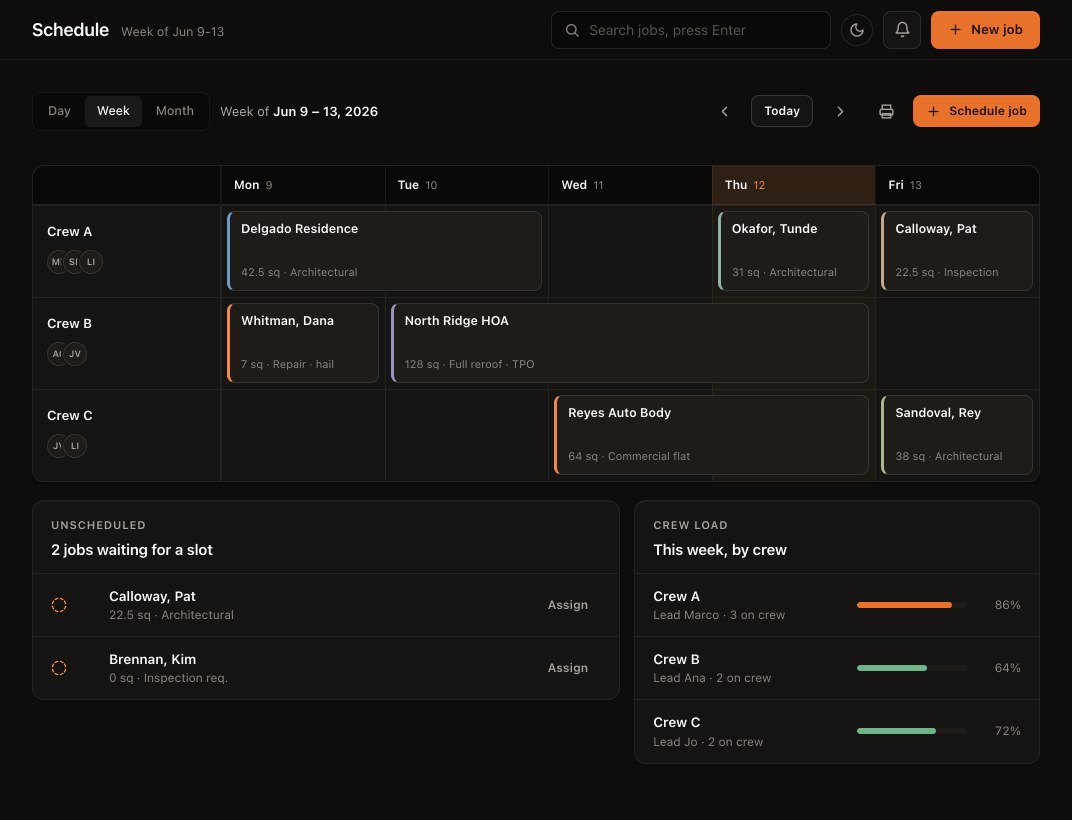The width and height of the screenshot is (1072, 820).
Task: Click 'Lead Marco · 3 on crew' text
Action: click(719, 615)
